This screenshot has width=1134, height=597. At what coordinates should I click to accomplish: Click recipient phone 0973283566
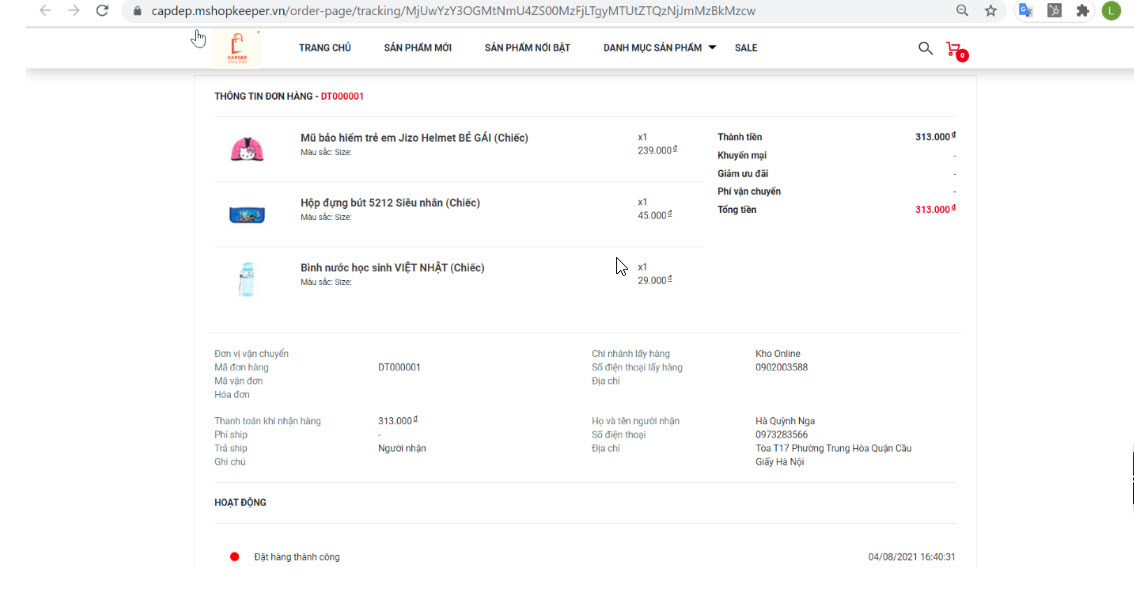(781, 435)
